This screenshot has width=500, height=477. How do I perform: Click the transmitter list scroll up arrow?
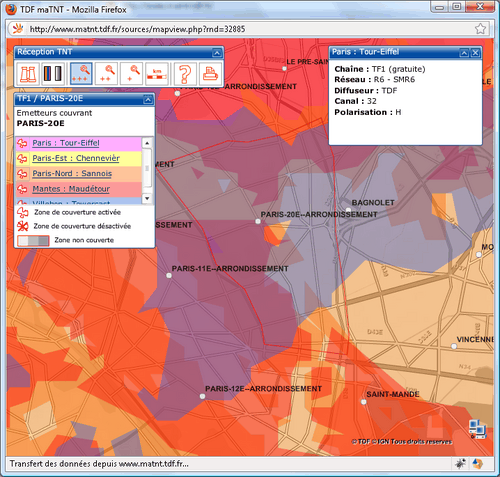coord(147,143)
